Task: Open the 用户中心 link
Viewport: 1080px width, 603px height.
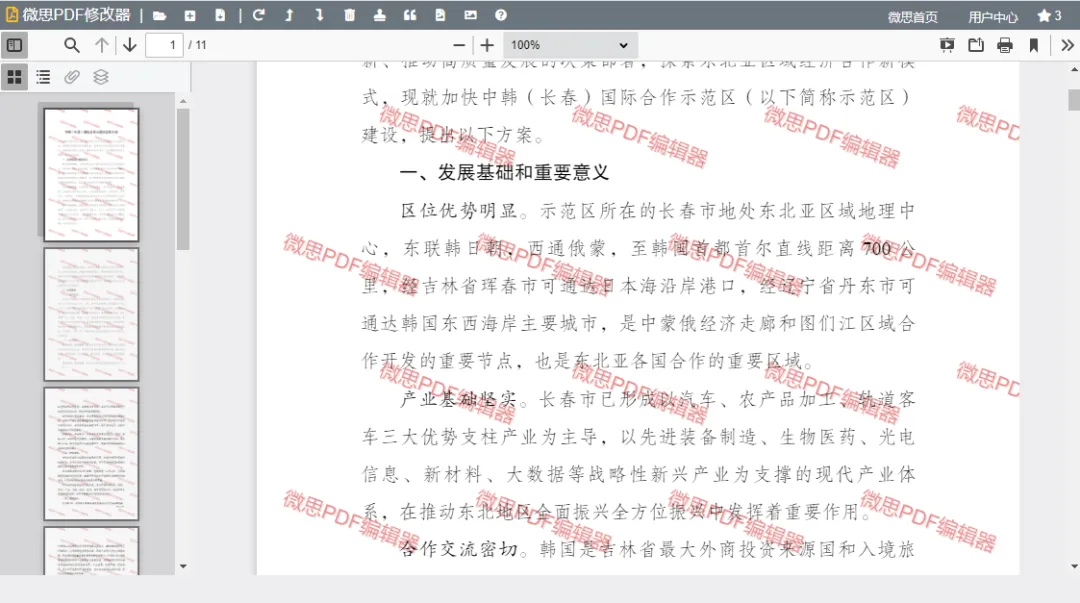Action: (x=993, y=17)
